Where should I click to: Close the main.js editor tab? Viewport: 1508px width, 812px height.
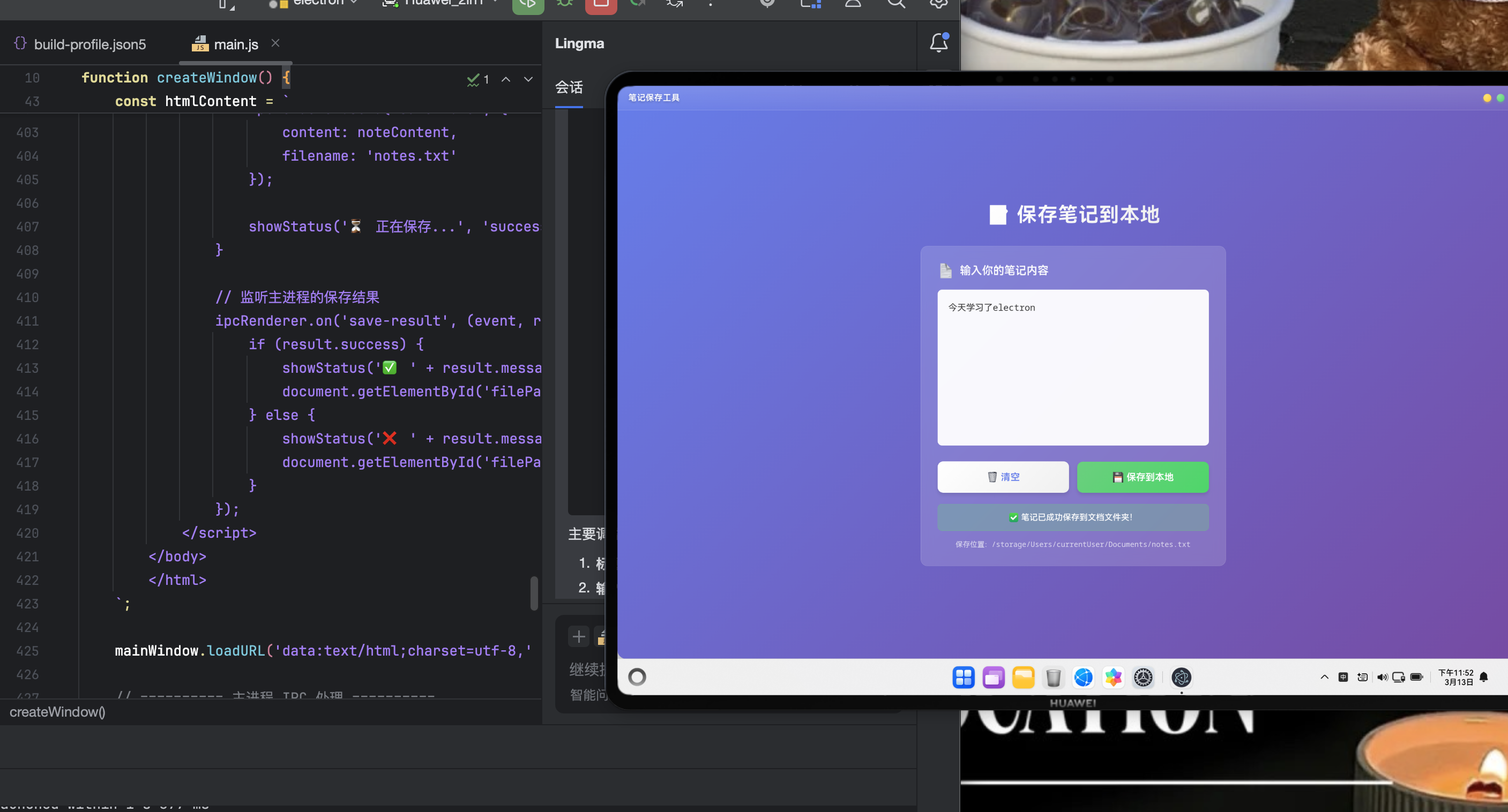coord(275,43)
